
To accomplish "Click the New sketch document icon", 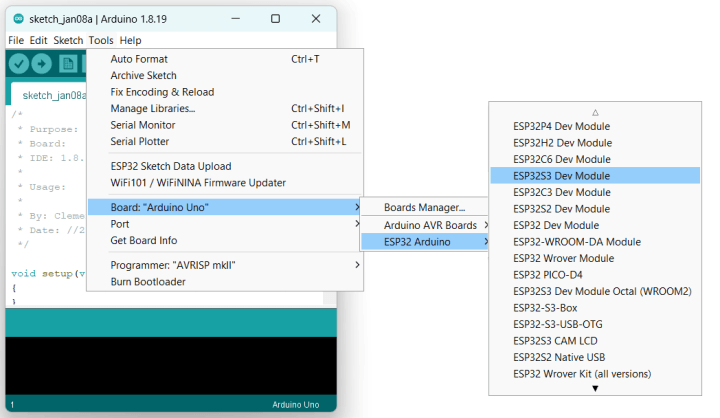I will click(x=68, y=64).
